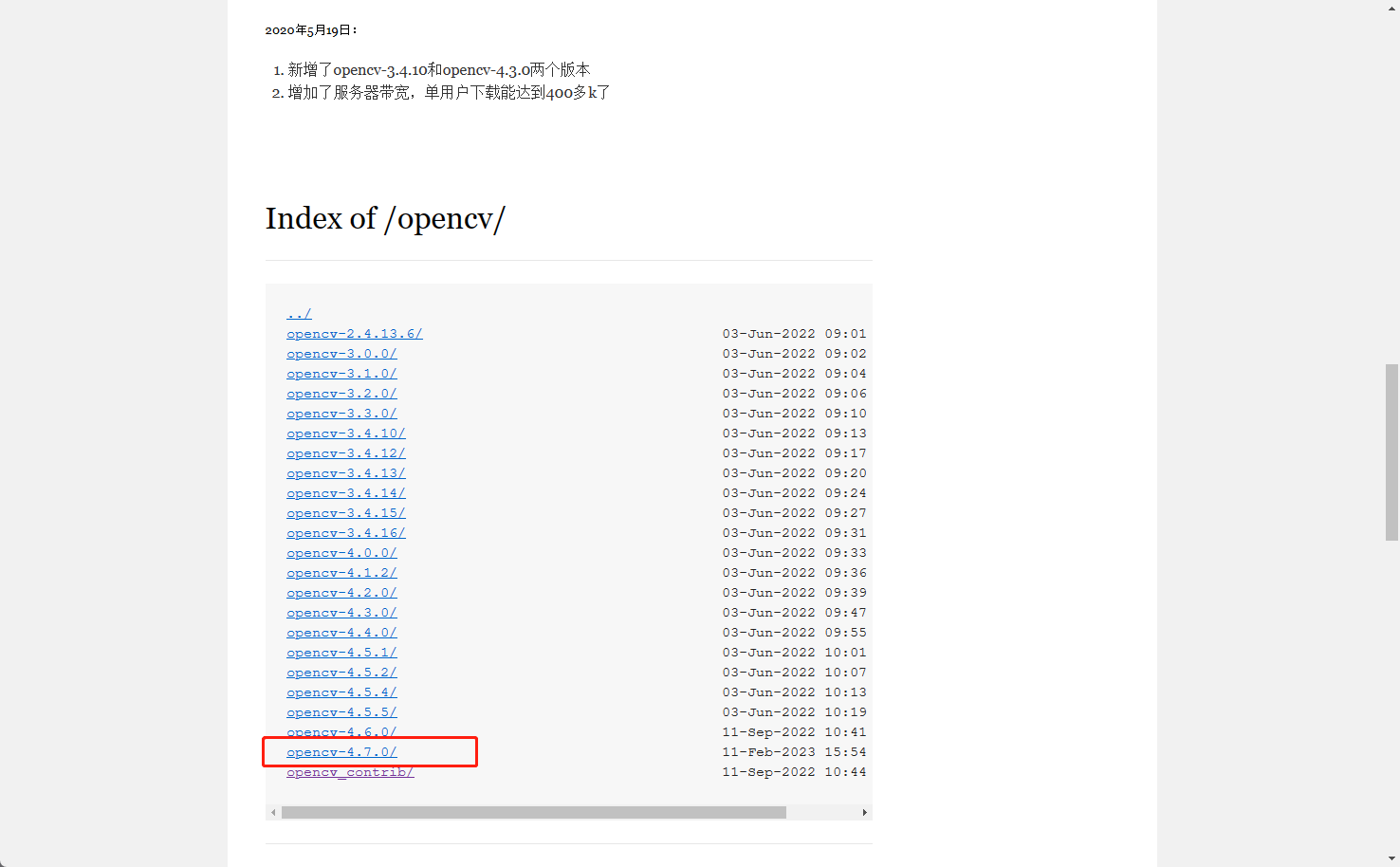The image size is (1400, 867).
Task: Click the timestamp 03-Jun-2022 09:55
Action: [x=794, y=633]
